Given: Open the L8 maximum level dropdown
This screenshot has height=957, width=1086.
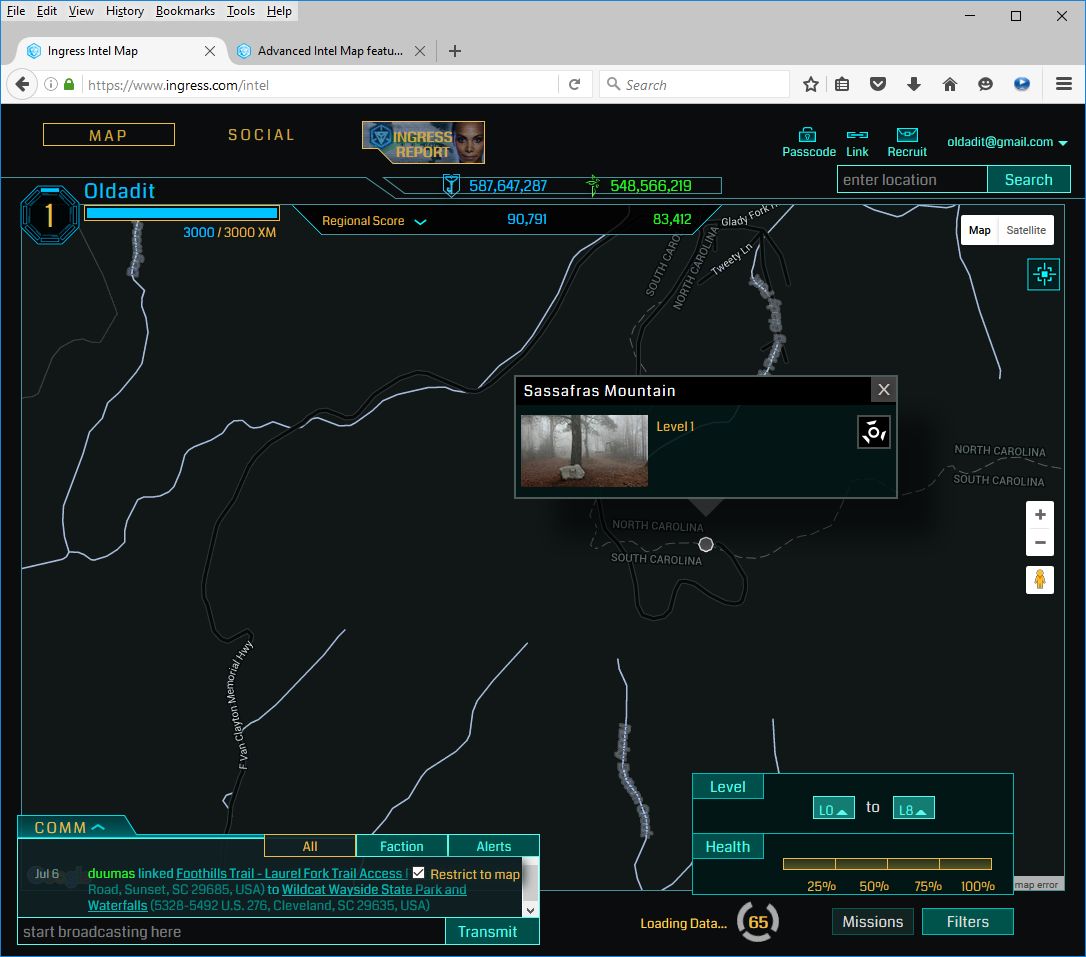Looking at the screenshot, I should pos(913,808).
